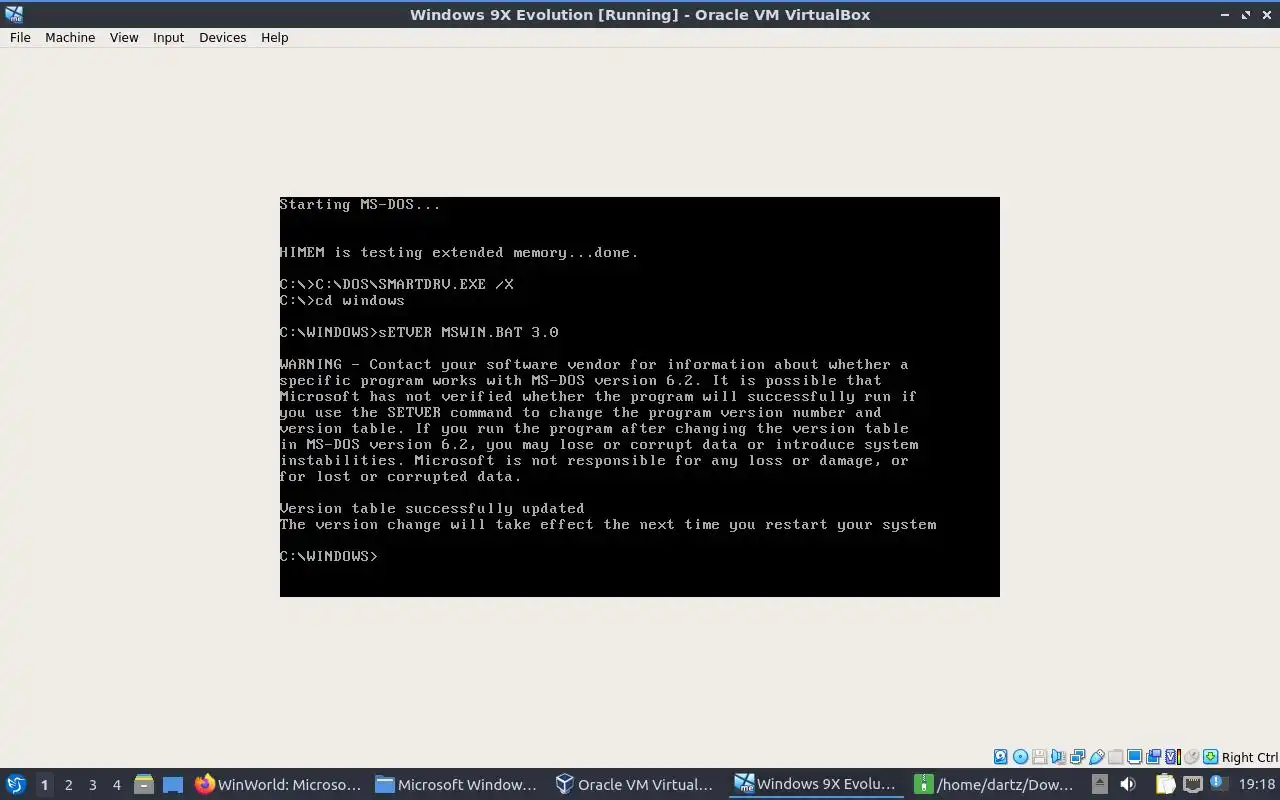Screen dimensions: 1280x800
Task: Click the removable media eject tray icon
Action: coord(1100,784)
